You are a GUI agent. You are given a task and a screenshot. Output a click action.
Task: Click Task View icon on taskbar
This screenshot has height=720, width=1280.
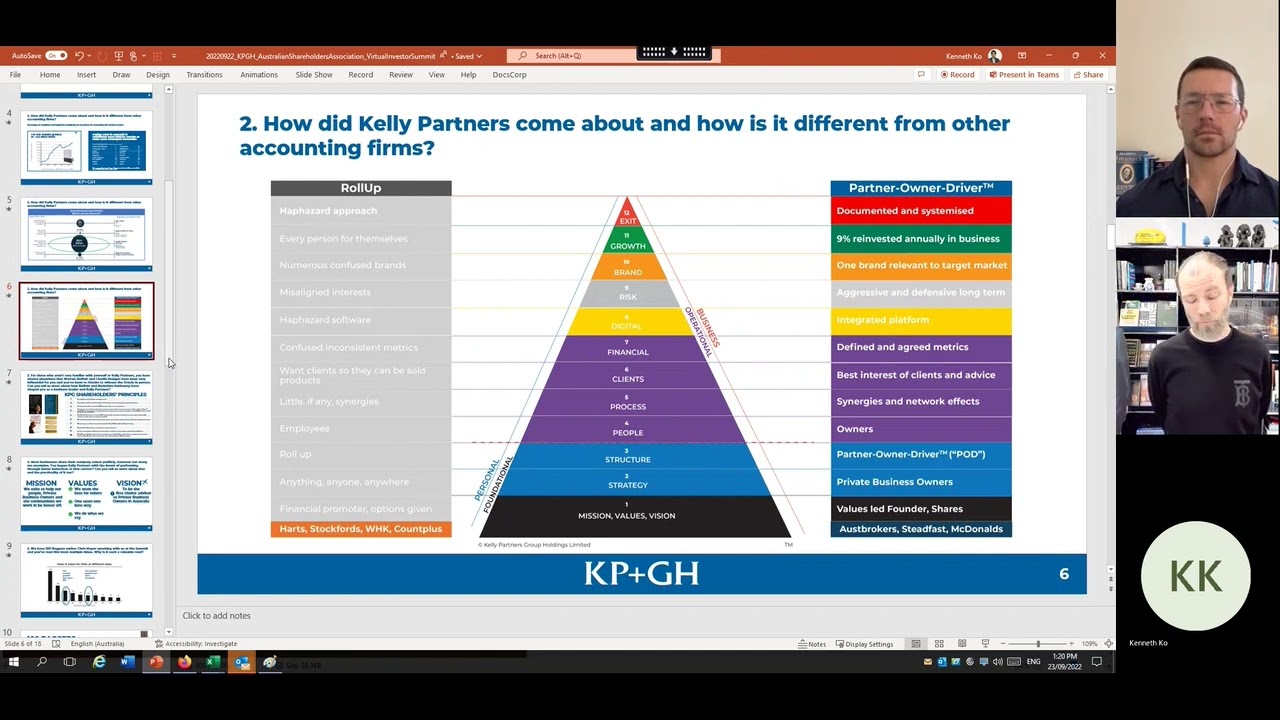(x=70, y=662)
